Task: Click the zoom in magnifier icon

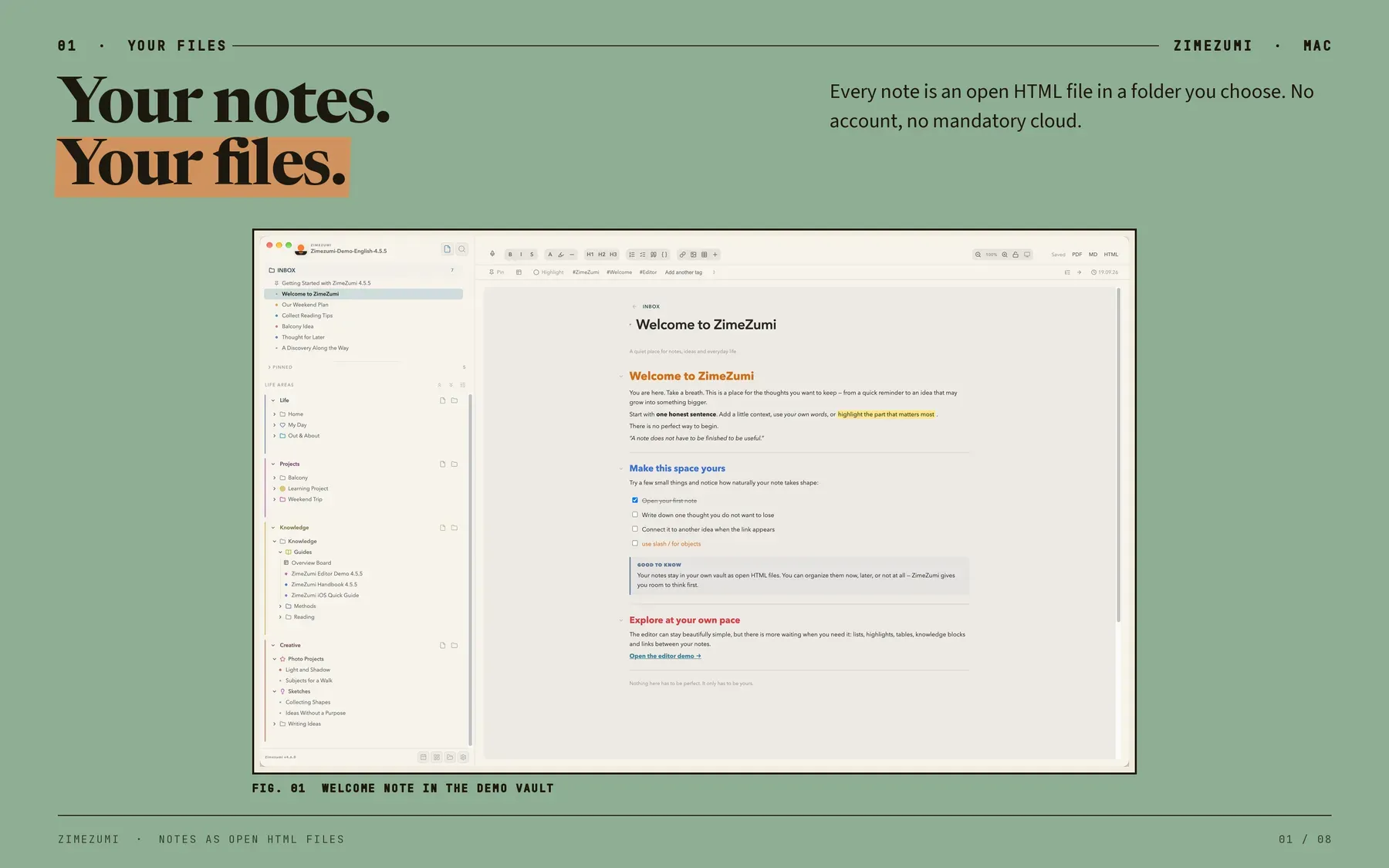Action: pos(1005,255)
